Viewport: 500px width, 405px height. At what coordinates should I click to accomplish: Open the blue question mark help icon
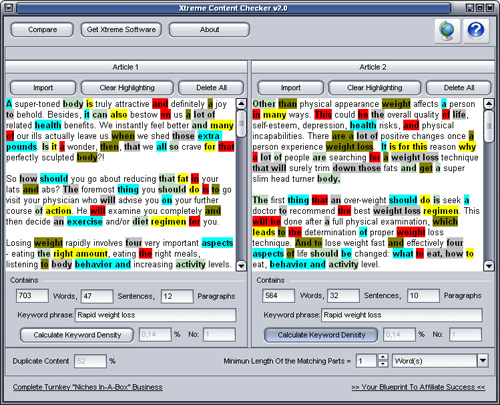pos(476,31)
